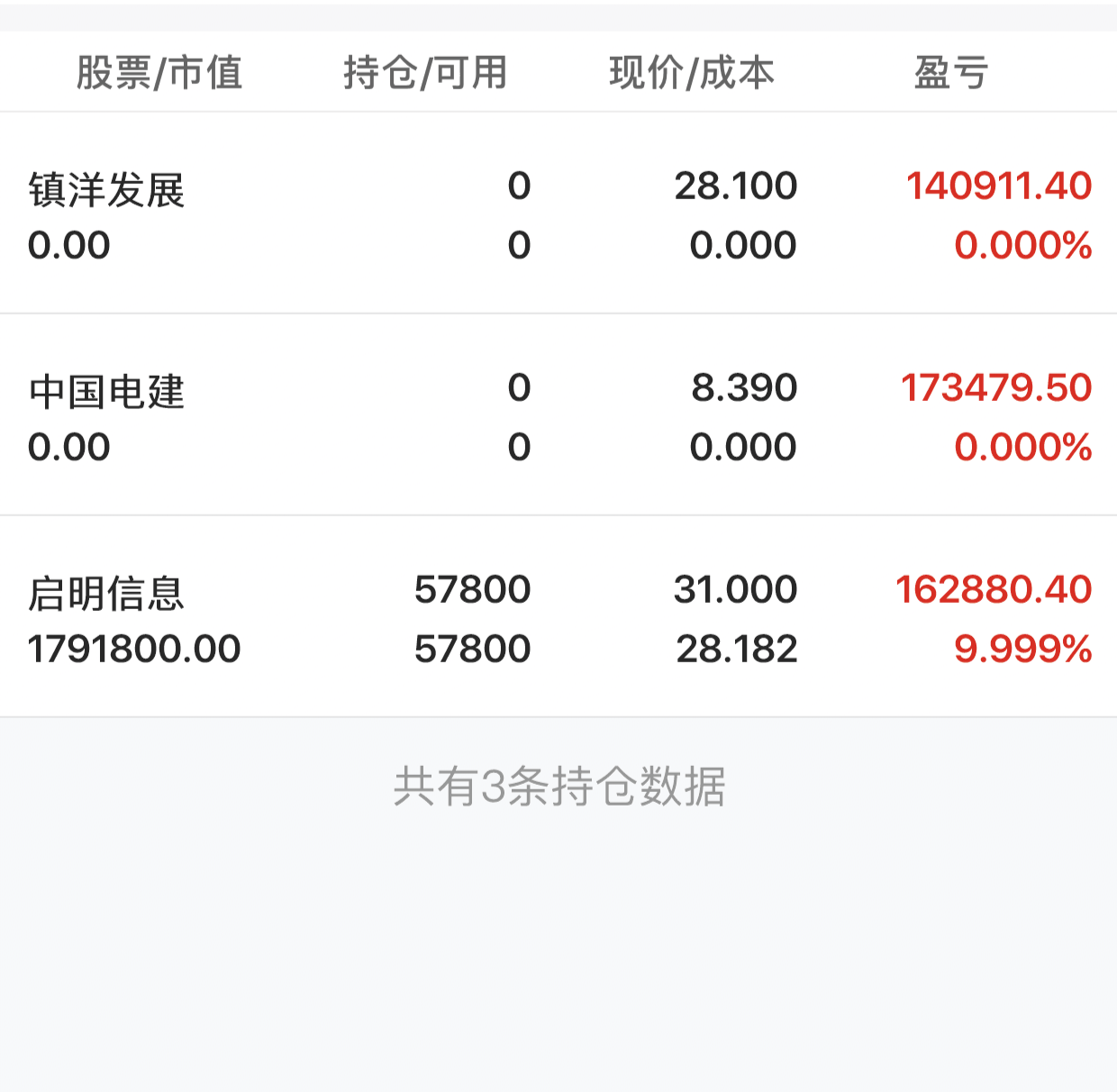Sort by 股票/市值 column header
Image resolution: width=1117 pixels, height=1092 pixels.
[x=159, y=72]
